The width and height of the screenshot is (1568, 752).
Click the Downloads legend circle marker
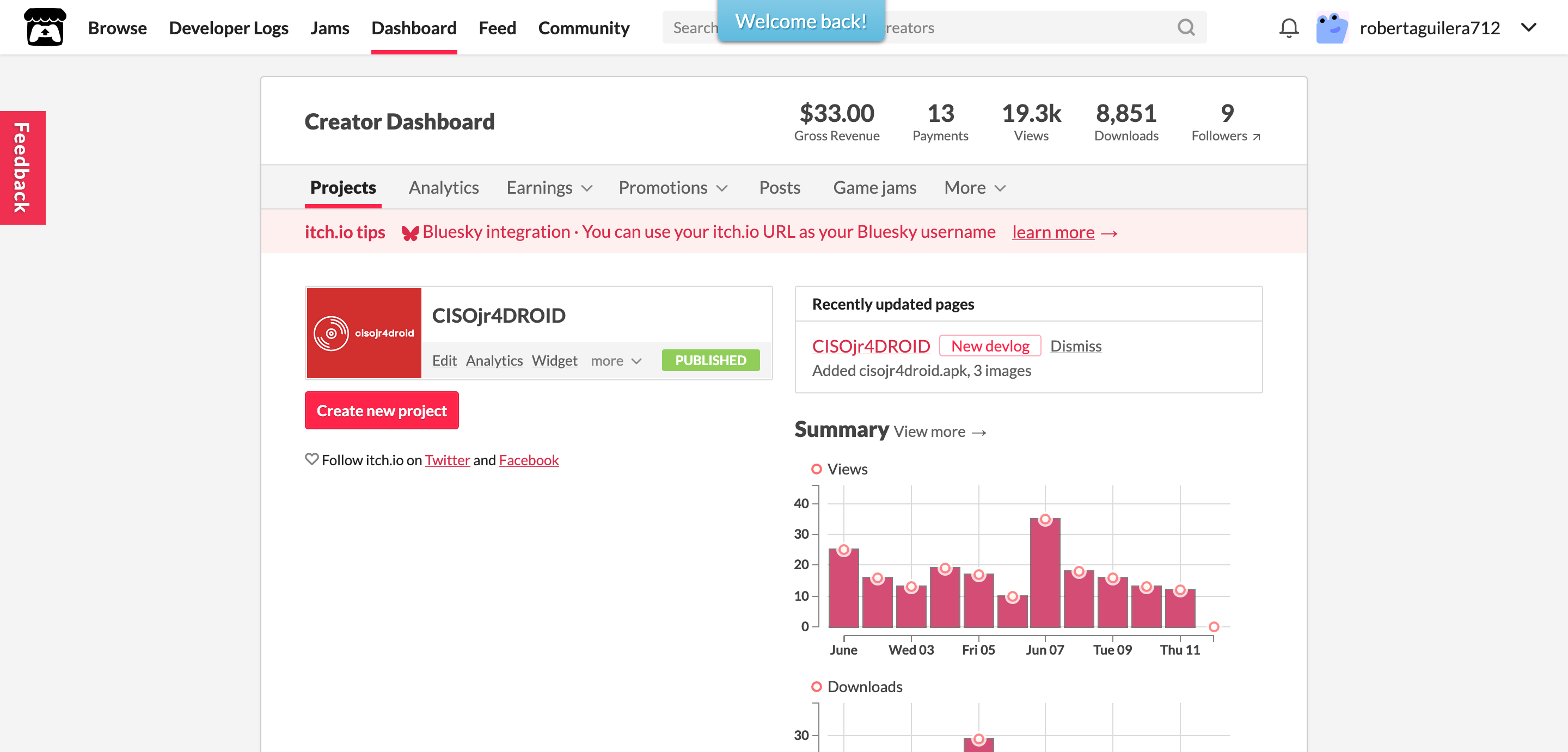817,687
